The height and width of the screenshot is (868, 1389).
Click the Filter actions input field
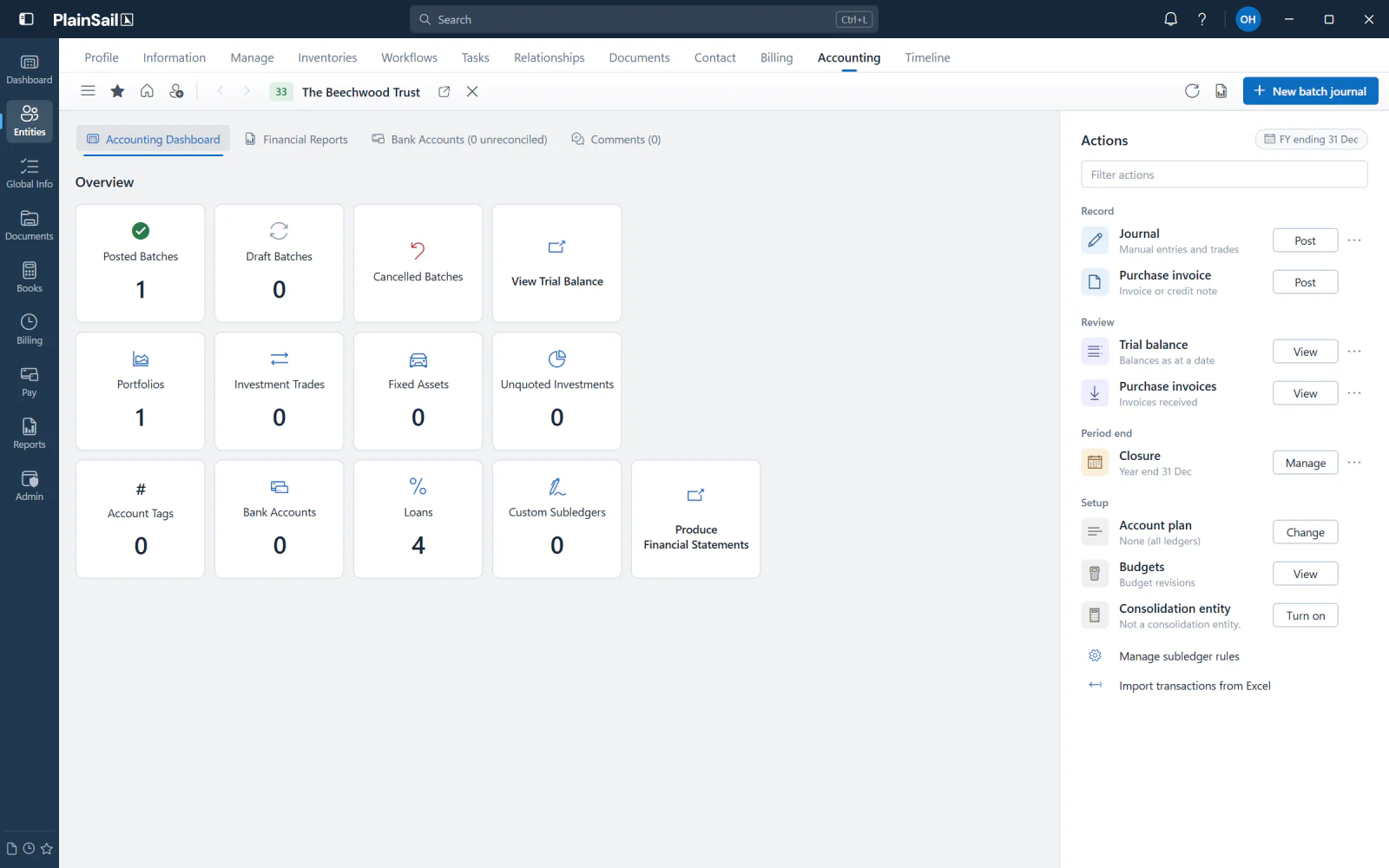[1224, 174]
